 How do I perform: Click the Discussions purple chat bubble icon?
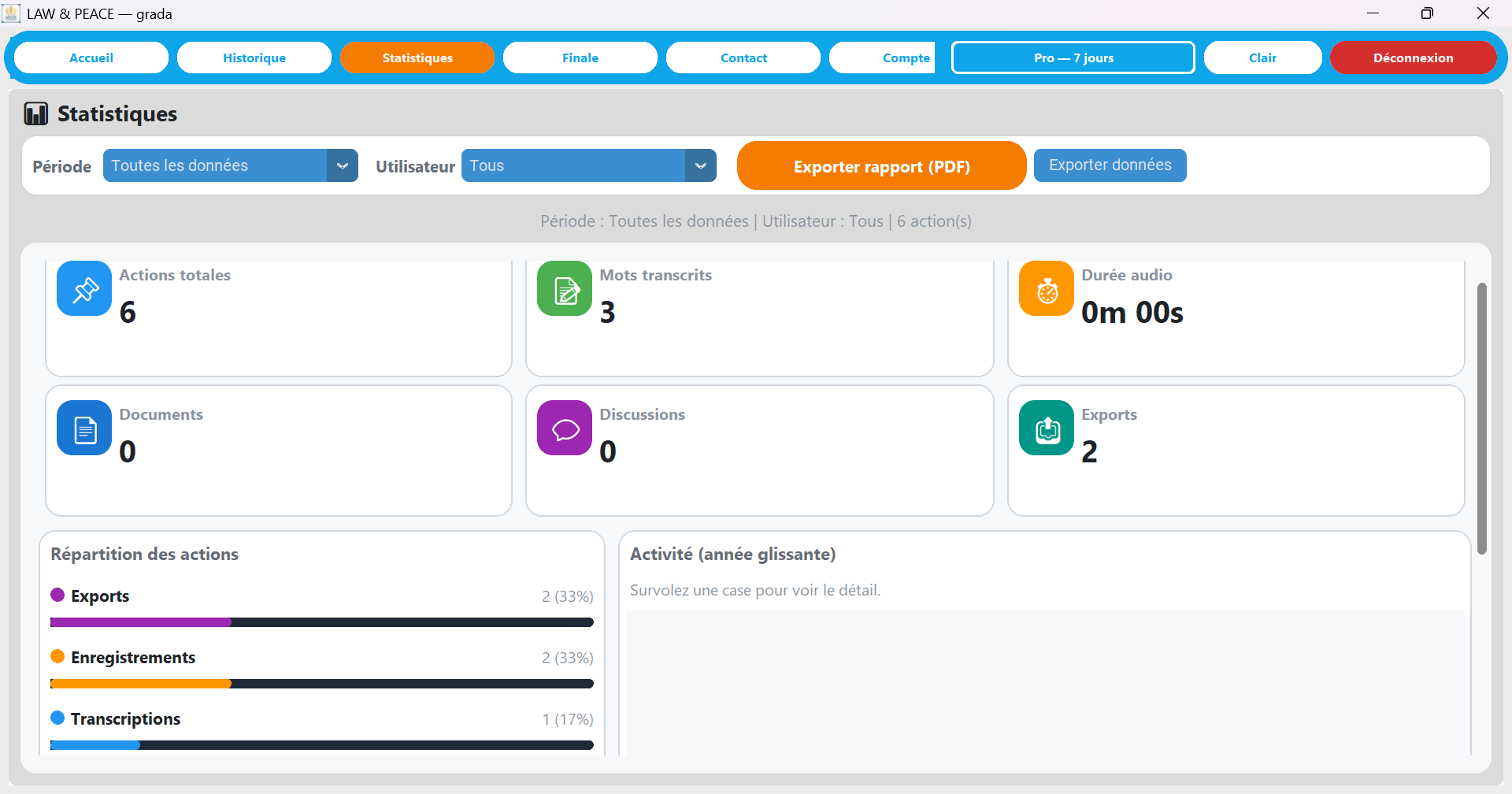tap(565, 428)
